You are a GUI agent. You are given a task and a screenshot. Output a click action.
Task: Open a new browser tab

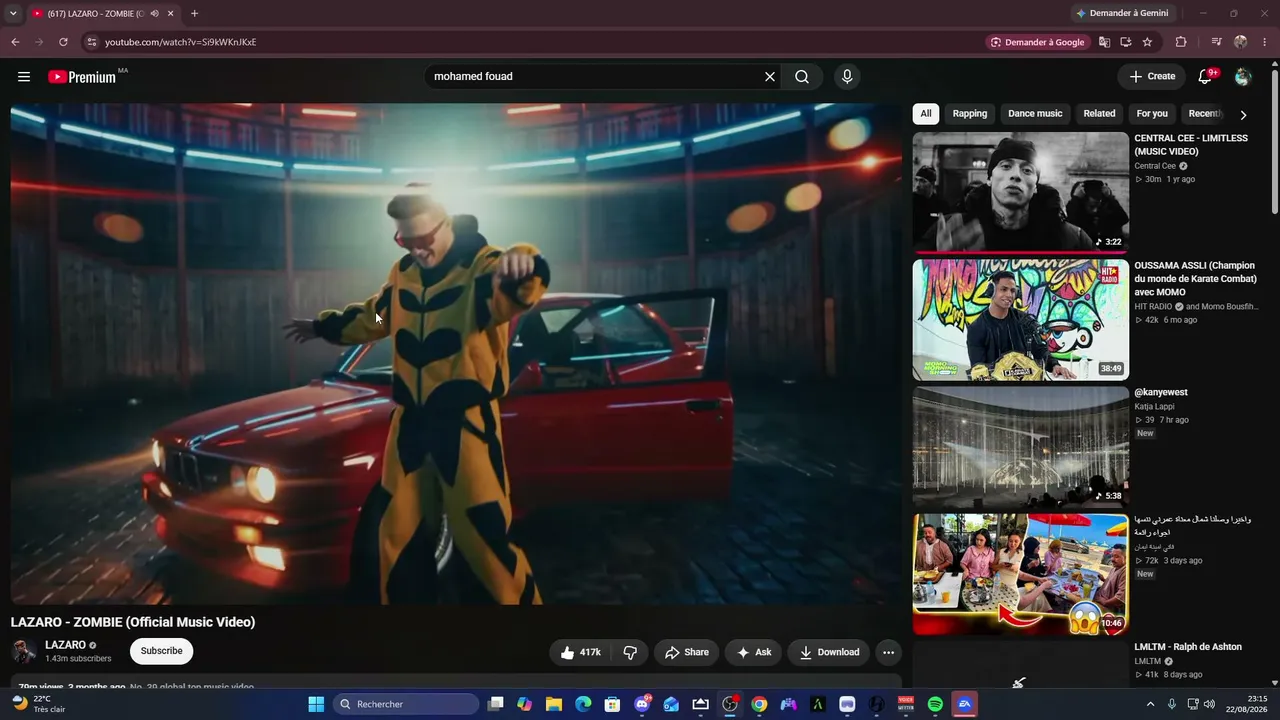tap(194, 14)
